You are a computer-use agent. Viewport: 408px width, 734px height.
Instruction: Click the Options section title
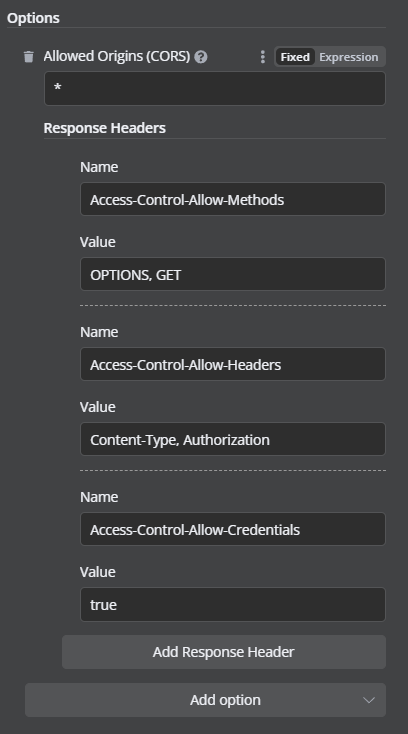pyautogui.click(x=33, y=18)
